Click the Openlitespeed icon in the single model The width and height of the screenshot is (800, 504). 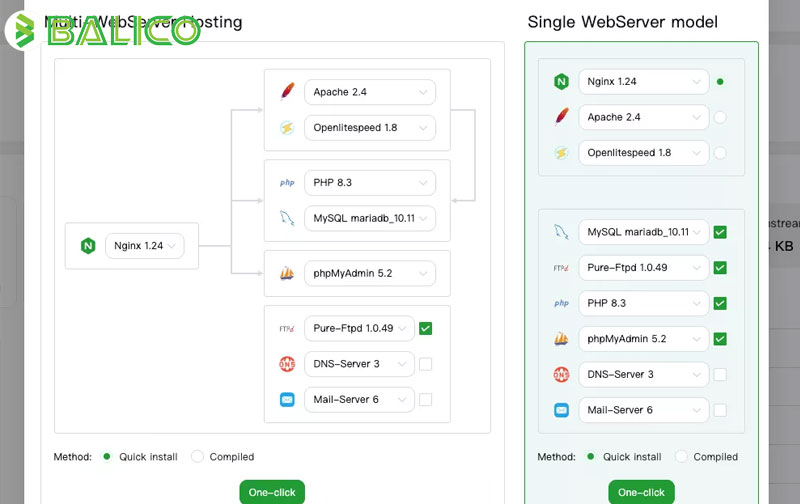click(561, 153)
